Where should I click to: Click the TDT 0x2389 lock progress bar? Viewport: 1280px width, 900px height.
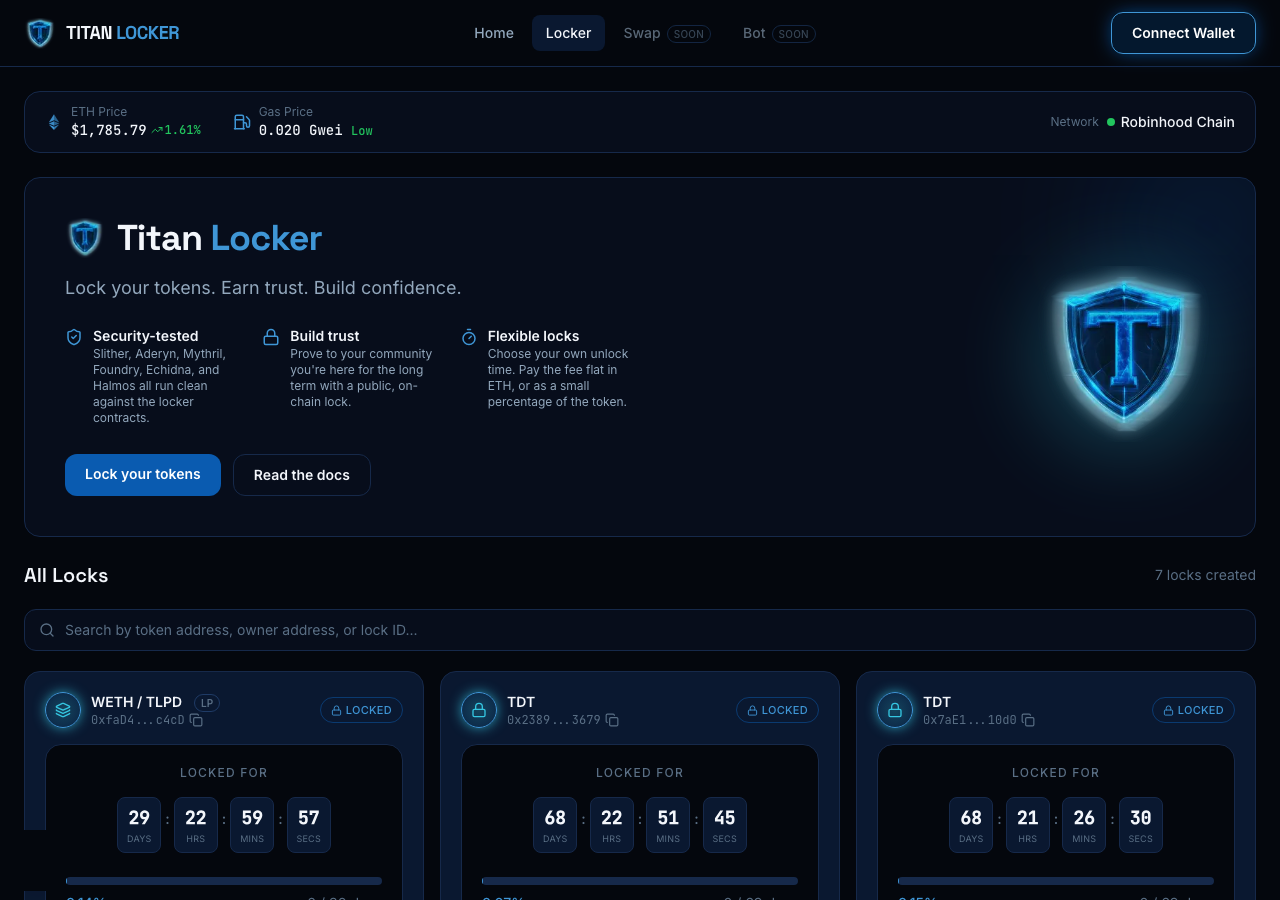640,881
